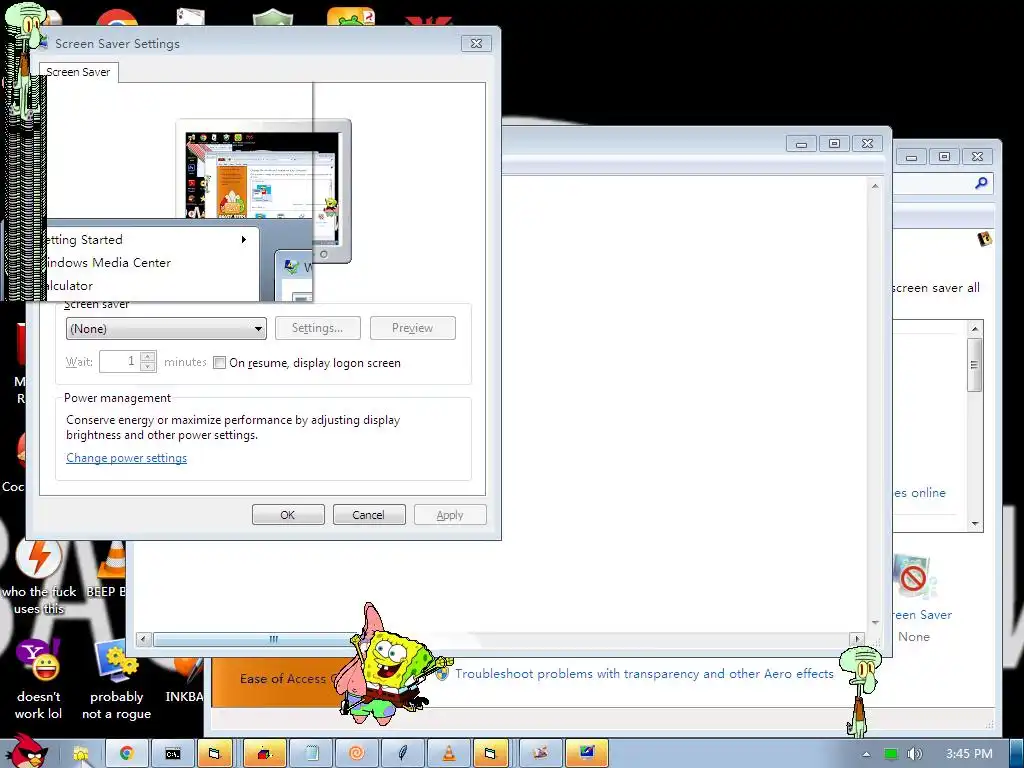1024x768 pixels.
Task: Open the 'who the fuck uses this' desktop icon
Action: (x=39, y=578)
